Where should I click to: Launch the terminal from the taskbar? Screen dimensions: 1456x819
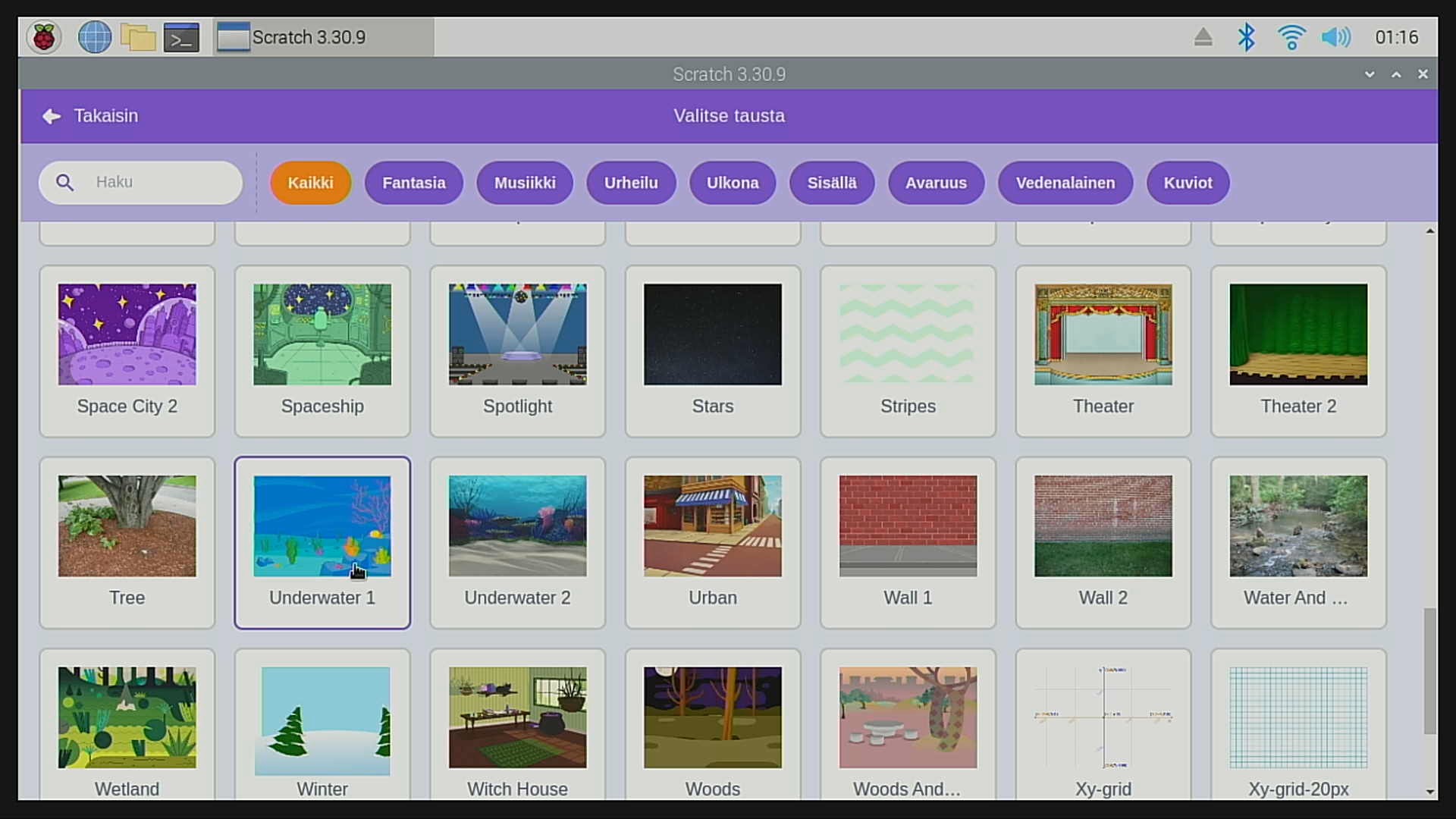[182, 37]
